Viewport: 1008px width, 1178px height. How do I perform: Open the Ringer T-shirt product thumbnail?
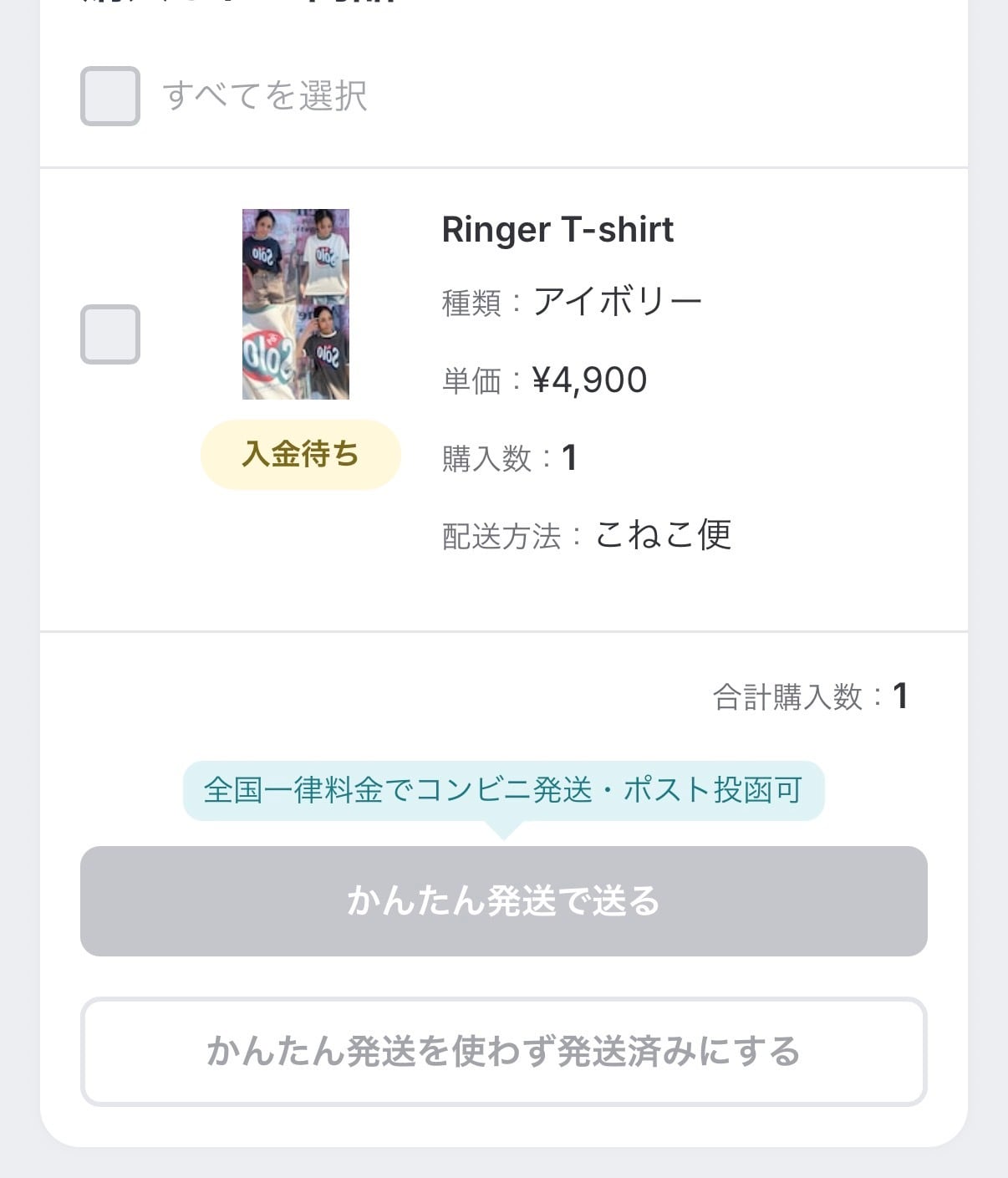coord(296,304)
